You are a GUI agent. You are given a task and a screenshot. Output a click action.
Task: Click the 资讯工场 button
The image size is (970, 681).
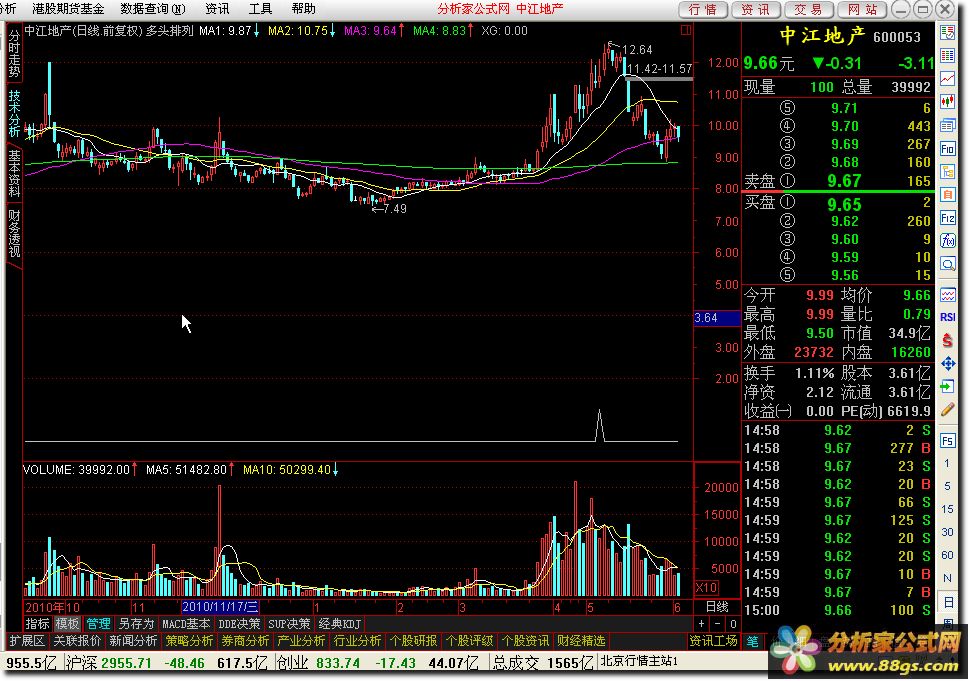click(x=713, y=641)
